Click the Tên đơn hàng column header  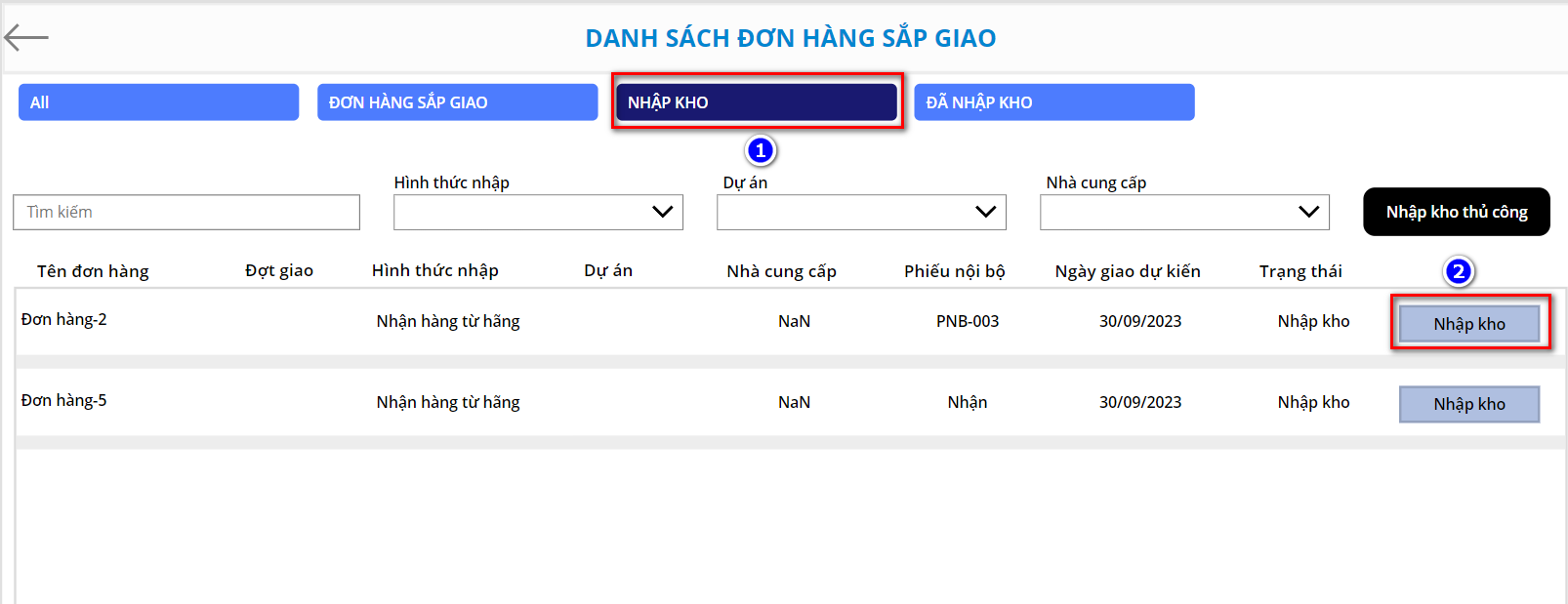click(93, 271)
